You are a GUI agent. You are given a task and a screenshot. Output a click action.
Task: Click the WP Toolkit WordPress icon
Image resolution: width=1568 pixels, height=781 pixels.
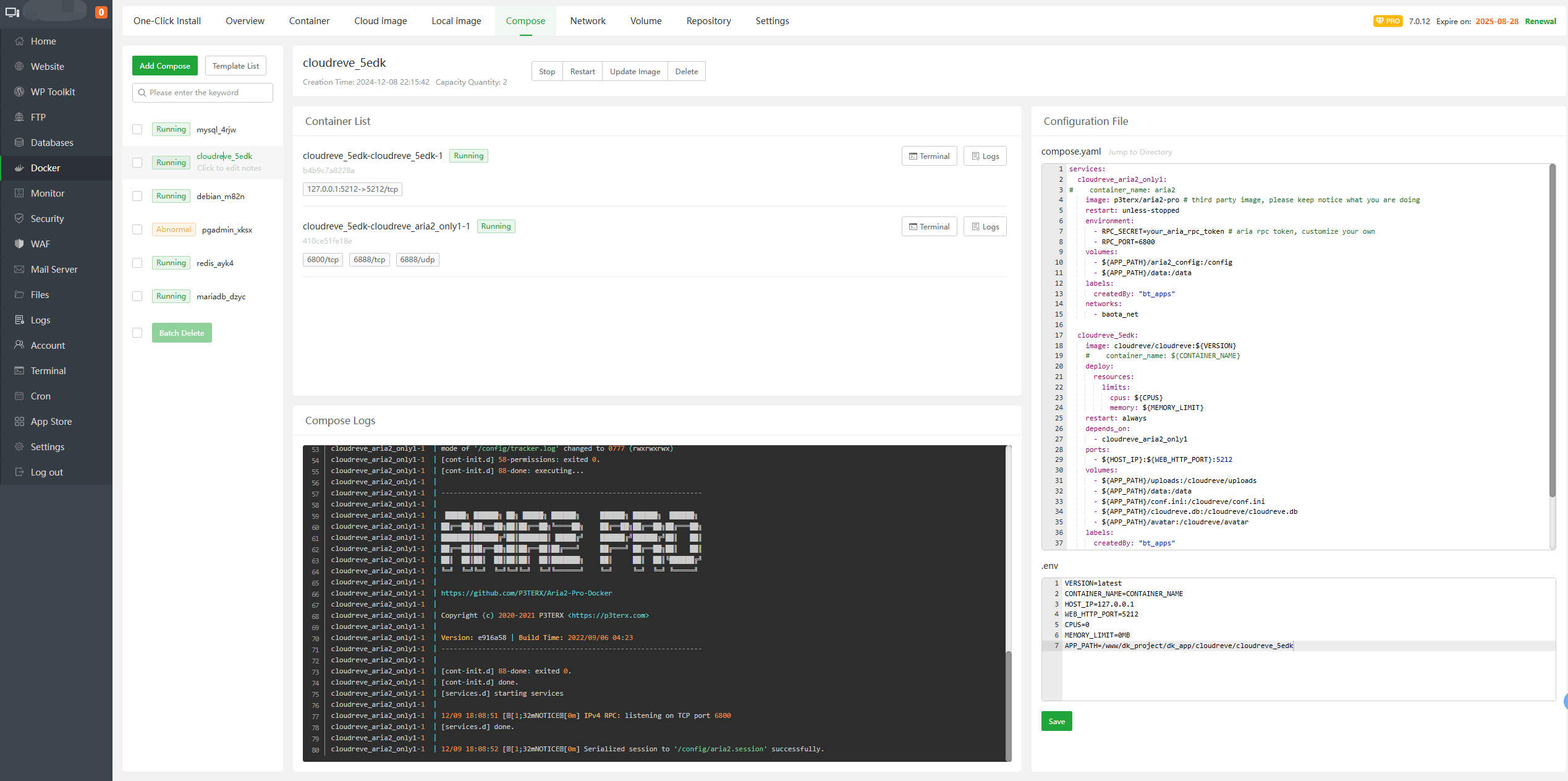(x=19, y=92)
